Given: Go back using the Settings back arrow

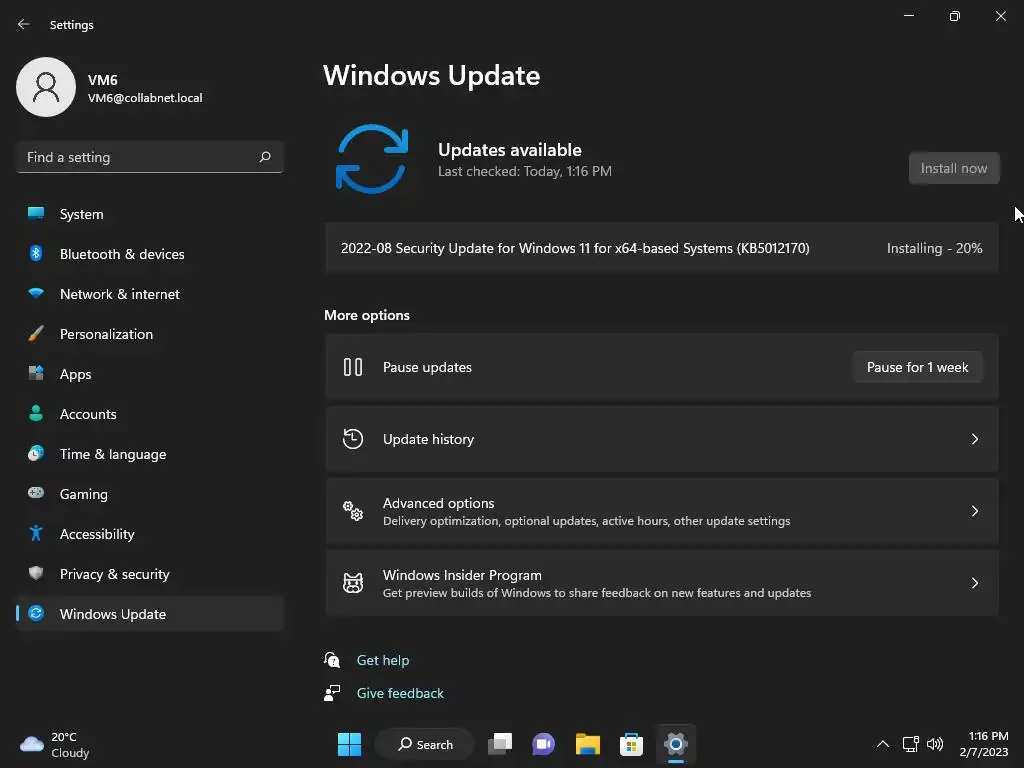Looking at the screenshot, I should [24, 24].
